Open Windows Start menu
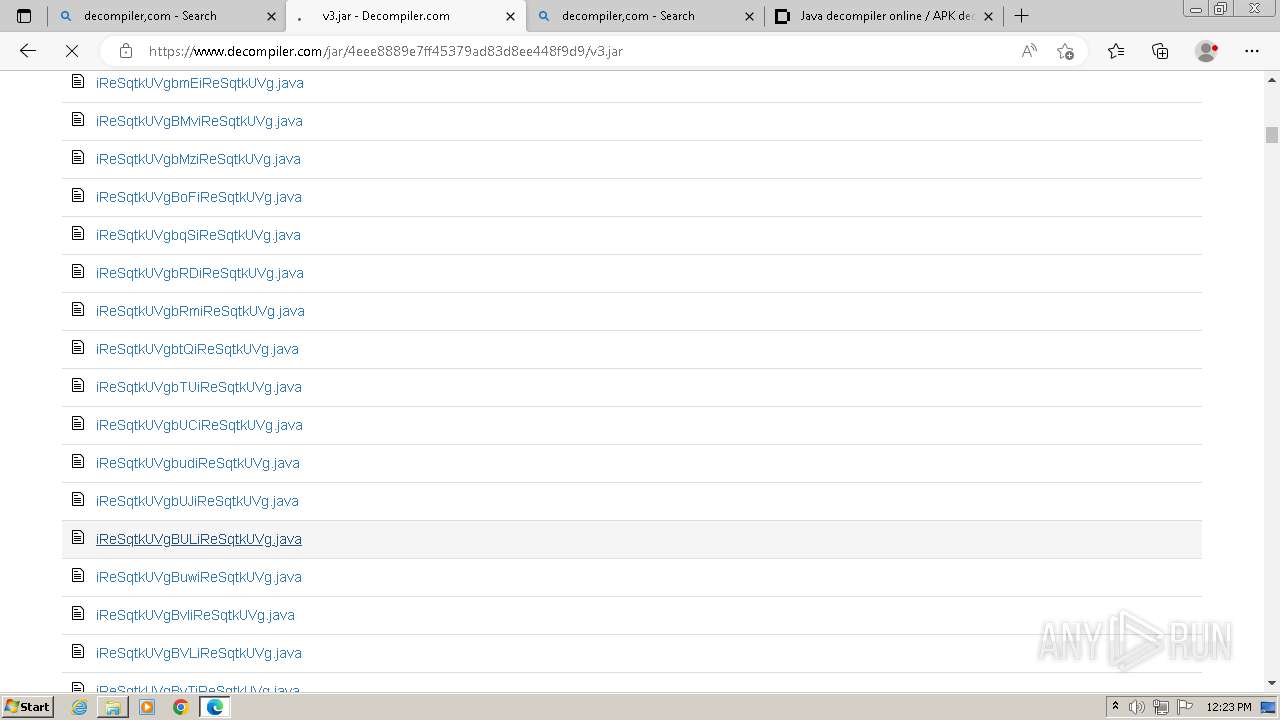Screen dimensions: 1280x720 (27, 707)
